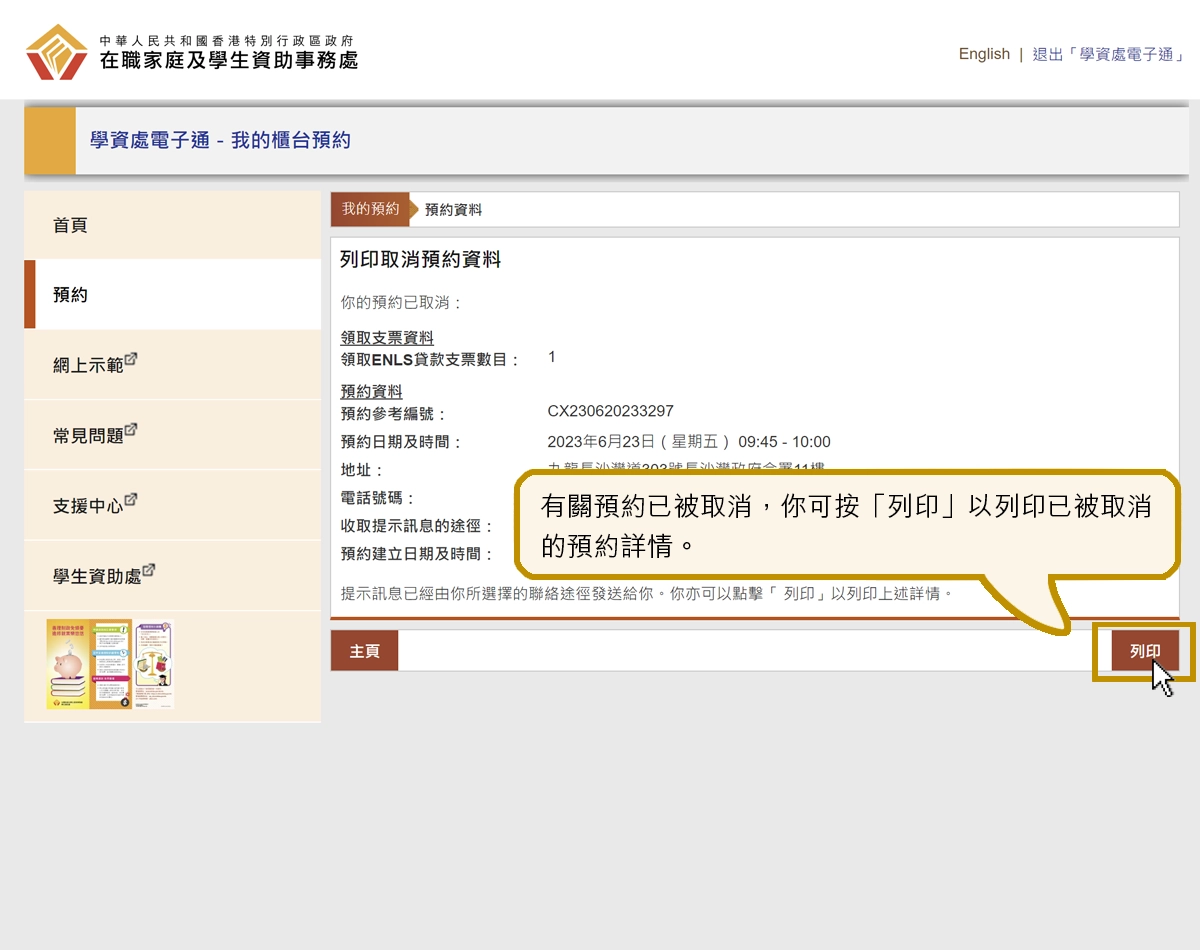The image size is (1200, 950).
Task: Click the 在職家庭及學生資助事務處 logo icon
Action: 55,50
